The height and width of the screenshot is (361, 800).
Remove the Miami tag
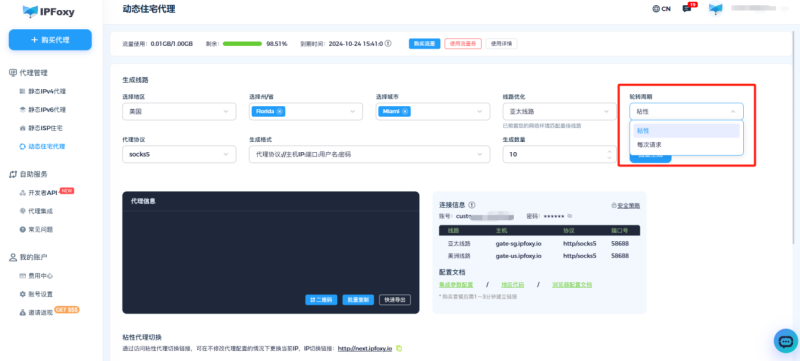click(x=405, y=112)
